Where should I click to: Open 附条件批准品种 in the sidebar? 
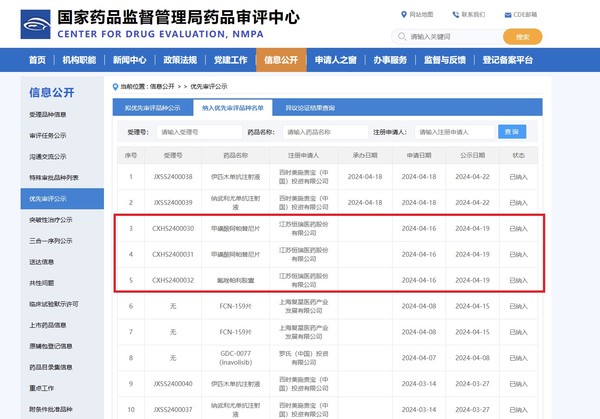click(51, 409)
